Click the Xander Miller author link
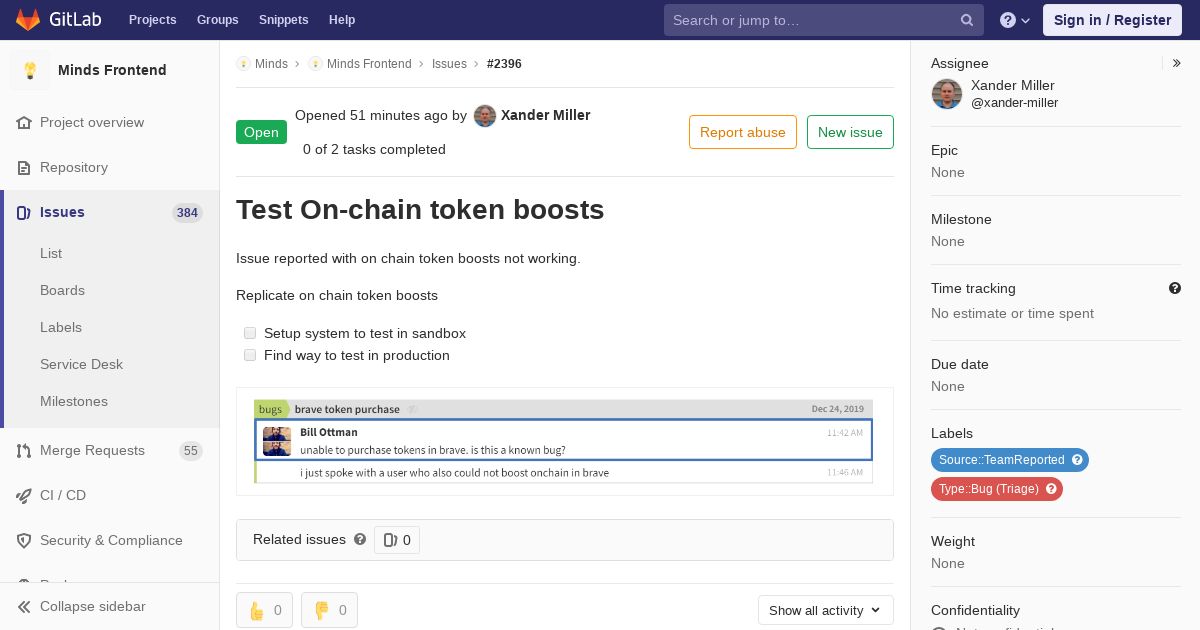 pos(545,115)
